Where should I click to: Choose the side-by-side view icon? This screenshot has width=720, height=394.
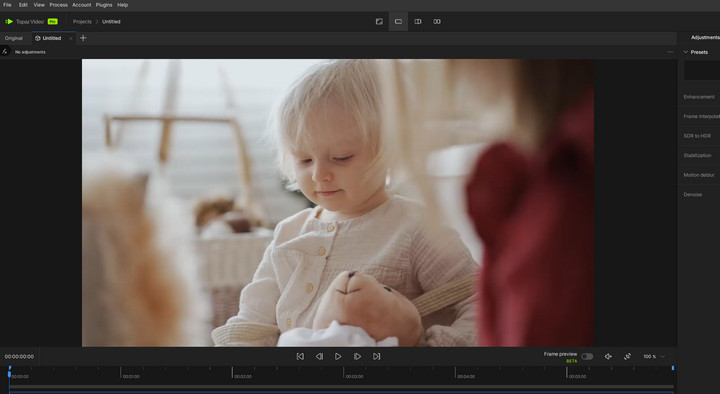[437, 22]
